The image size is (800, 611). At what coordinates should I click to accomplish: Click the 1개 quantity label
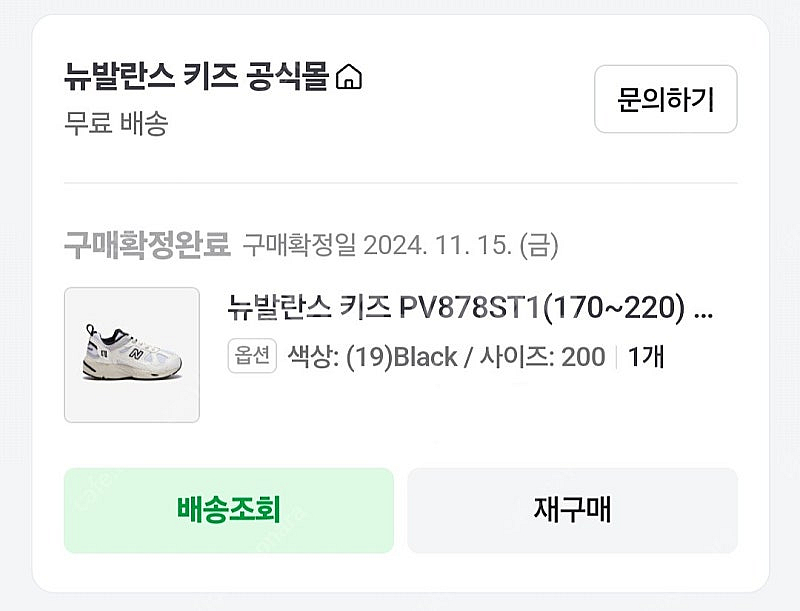coord(646,357)
